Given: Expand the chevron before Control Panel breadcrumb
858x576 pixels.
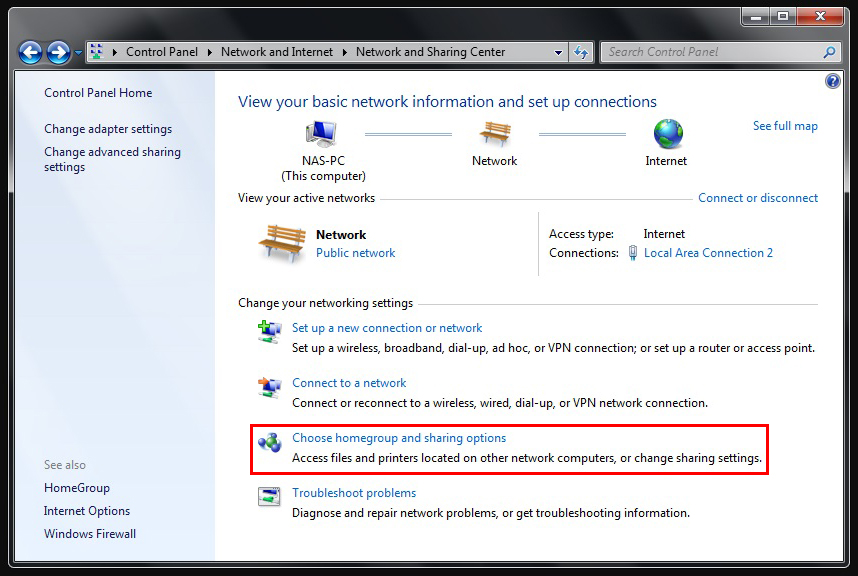Looking at the screenshot, I should click(x=115, y=52).
